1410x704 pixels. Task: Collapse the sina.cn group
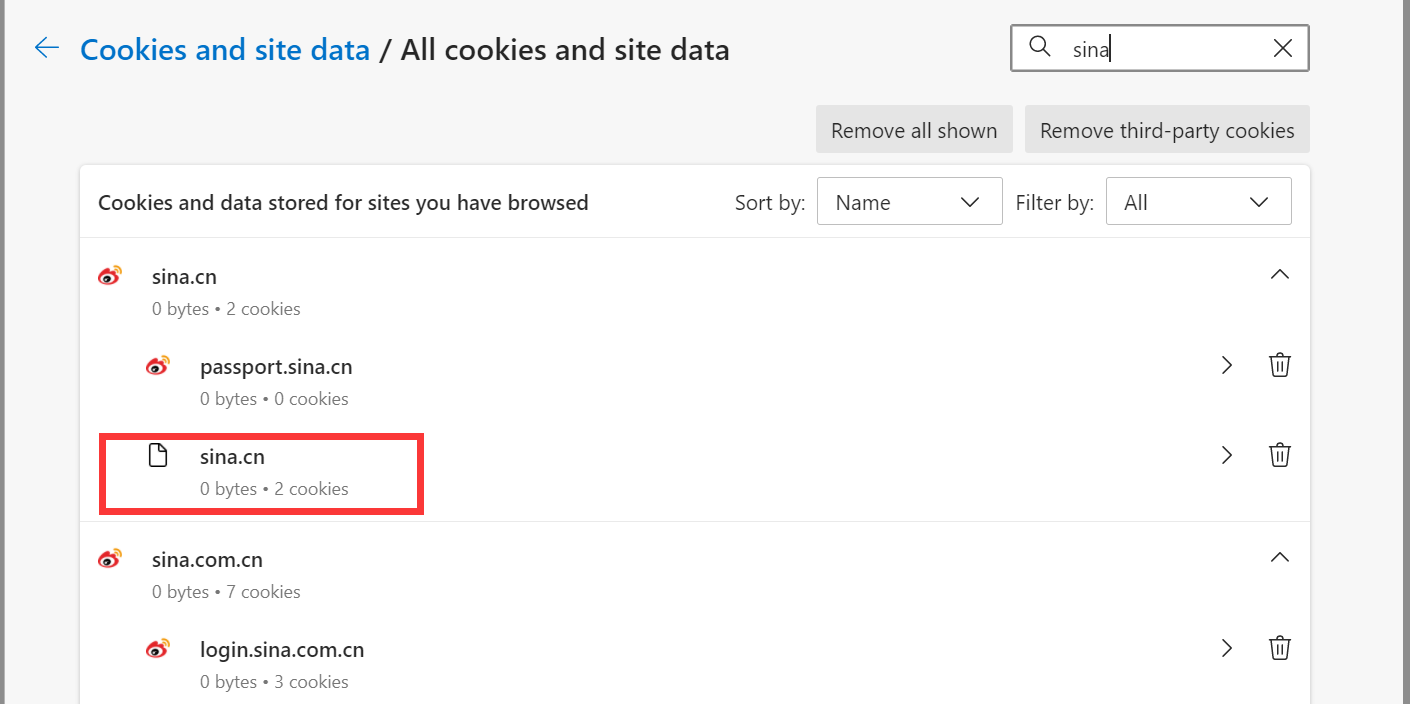point(1279,274)
